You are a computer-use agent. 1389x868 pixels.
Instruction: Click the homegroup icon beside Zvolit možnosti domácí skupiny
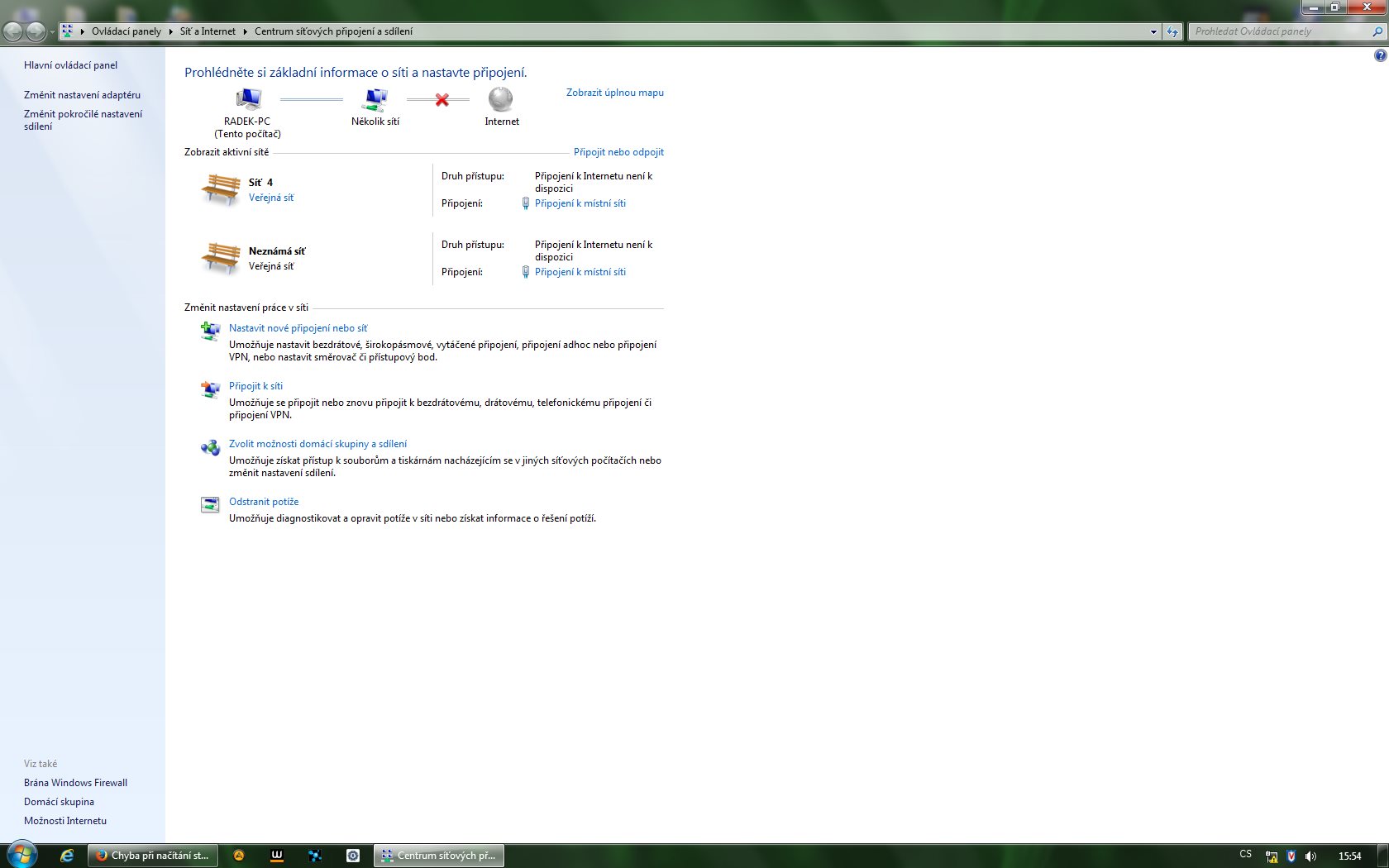pyautogui.click(x=210, y=447)
